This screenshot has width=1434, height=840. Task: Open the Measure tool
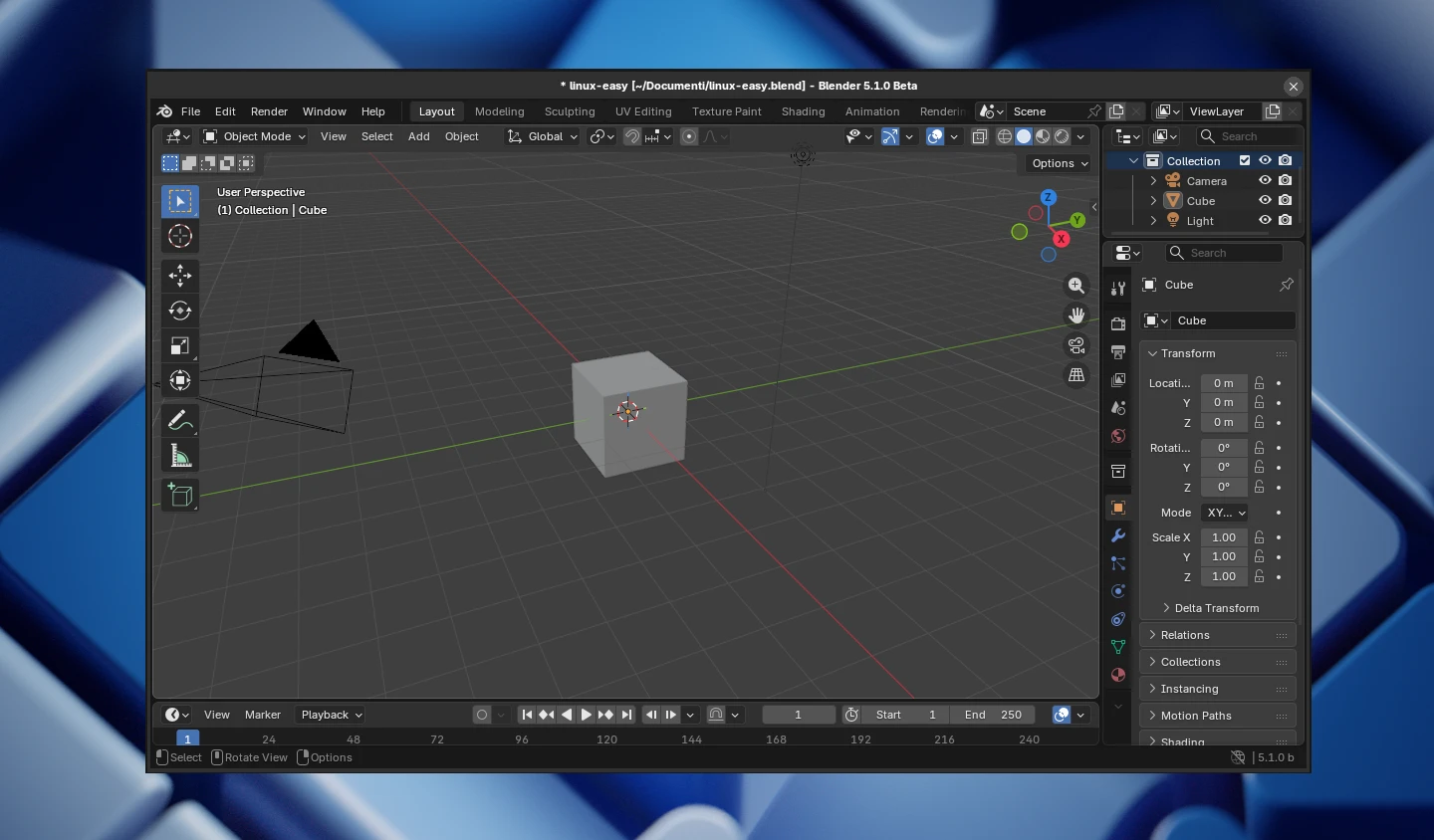pyautogui.click(x=180, y=455)
